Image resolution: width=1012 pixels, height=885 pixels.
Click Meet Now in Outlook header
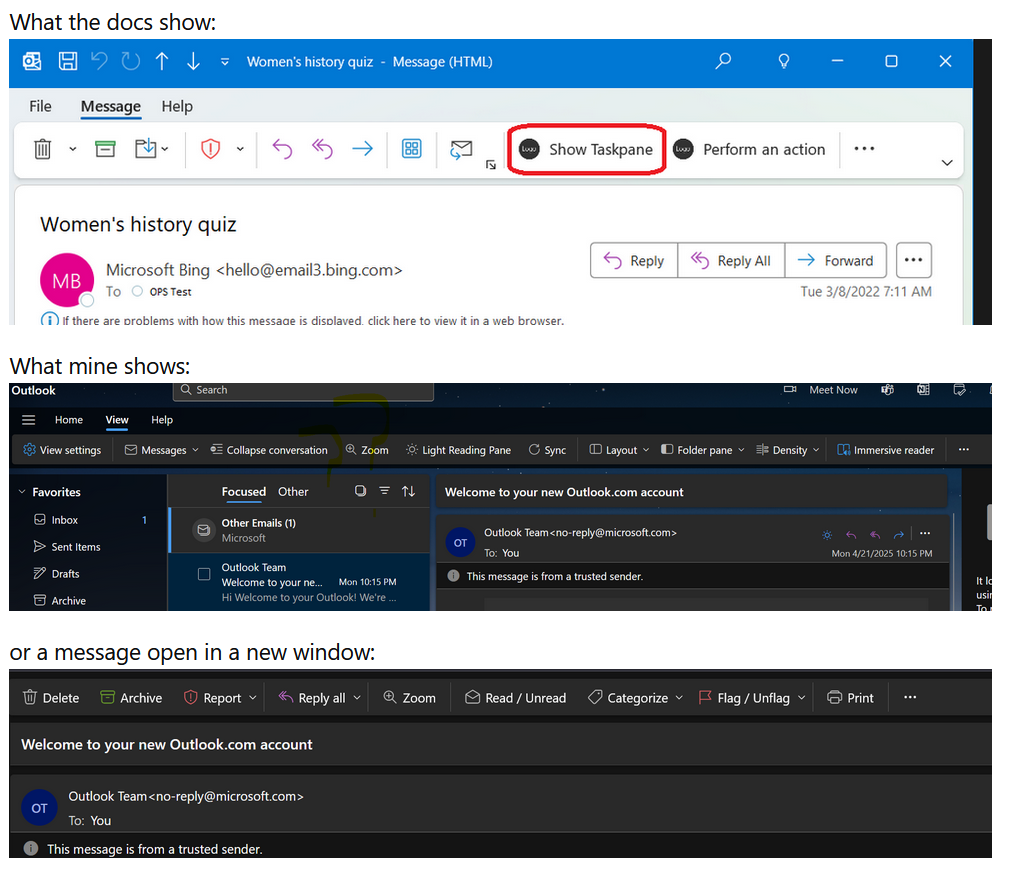coord(820,390)
